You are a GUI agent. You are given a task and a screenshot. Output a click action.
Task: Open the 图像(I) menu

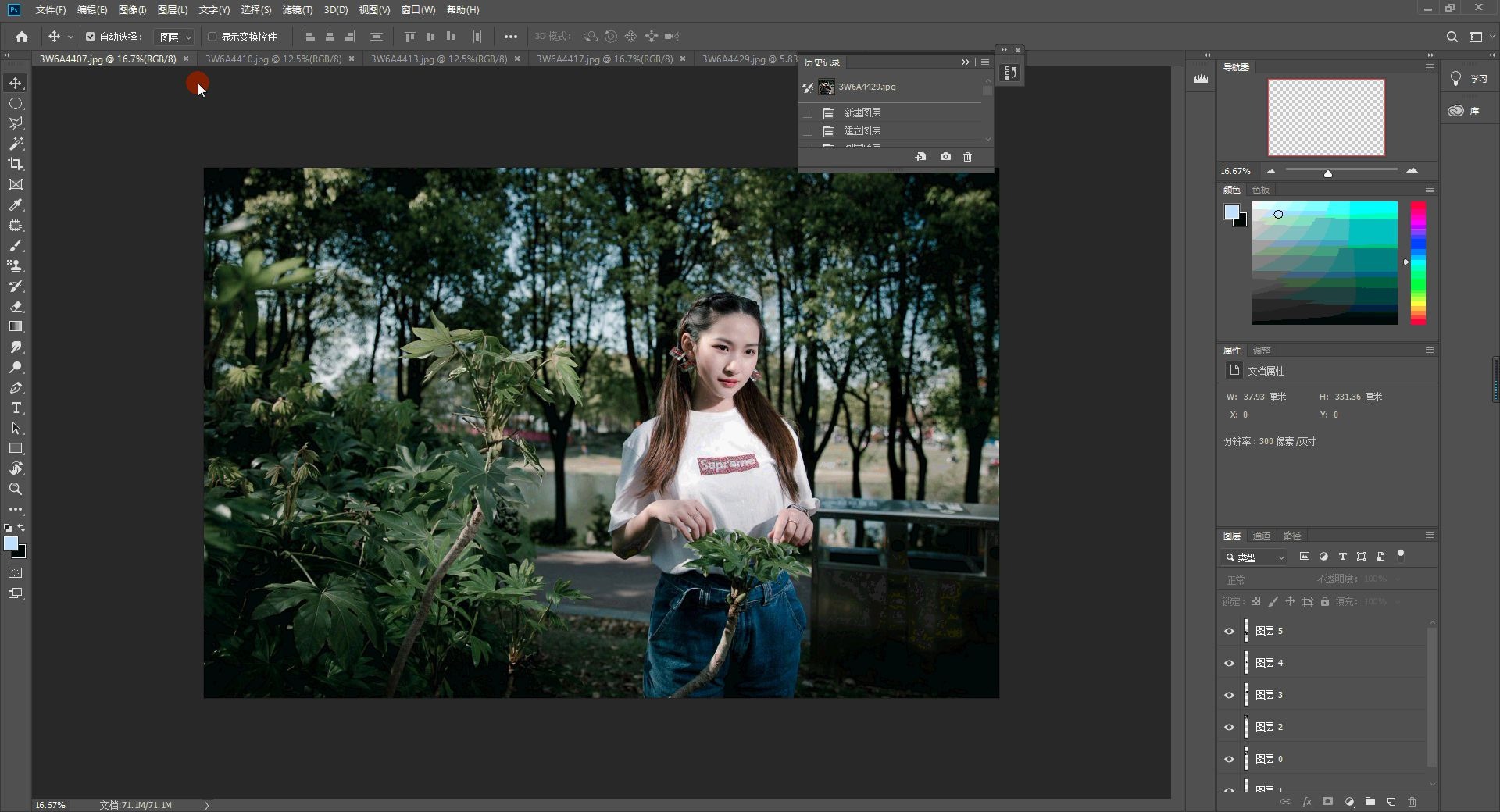tap(132, 10)
